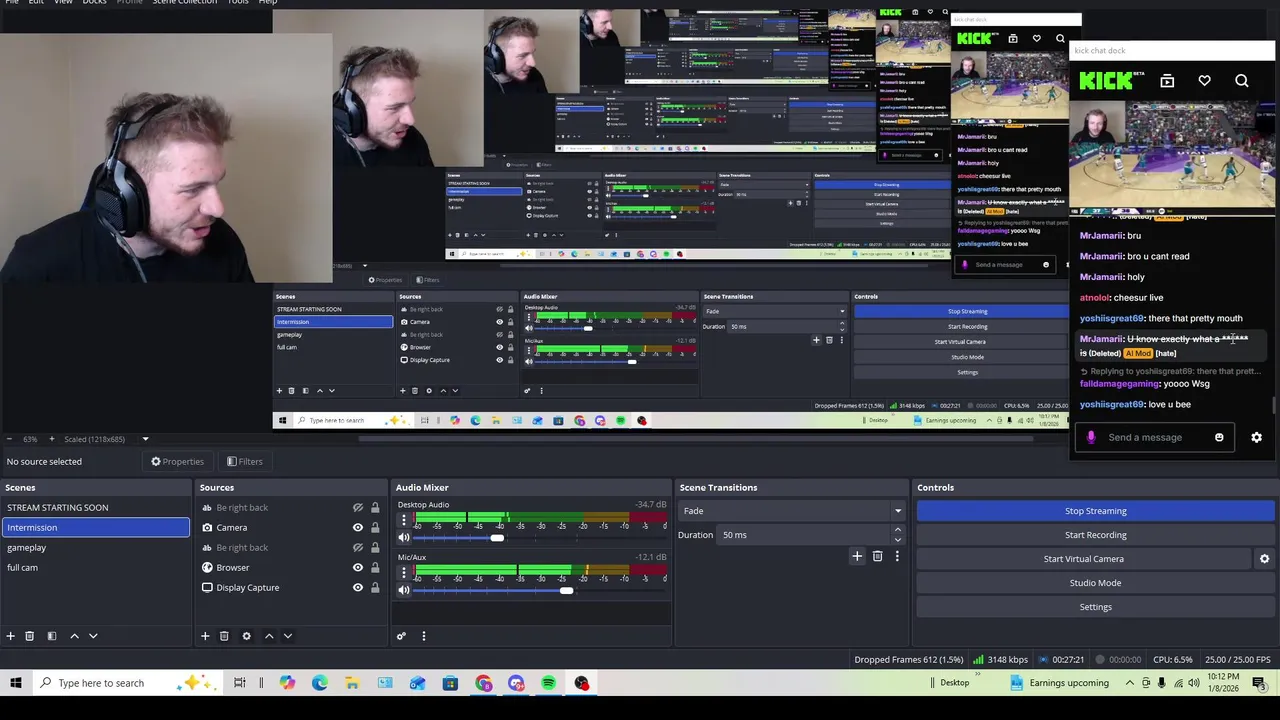Screen dimensions: 1280x720
Task: Open Spotify from the Windows taskbar
Action: tap(548, 683)
